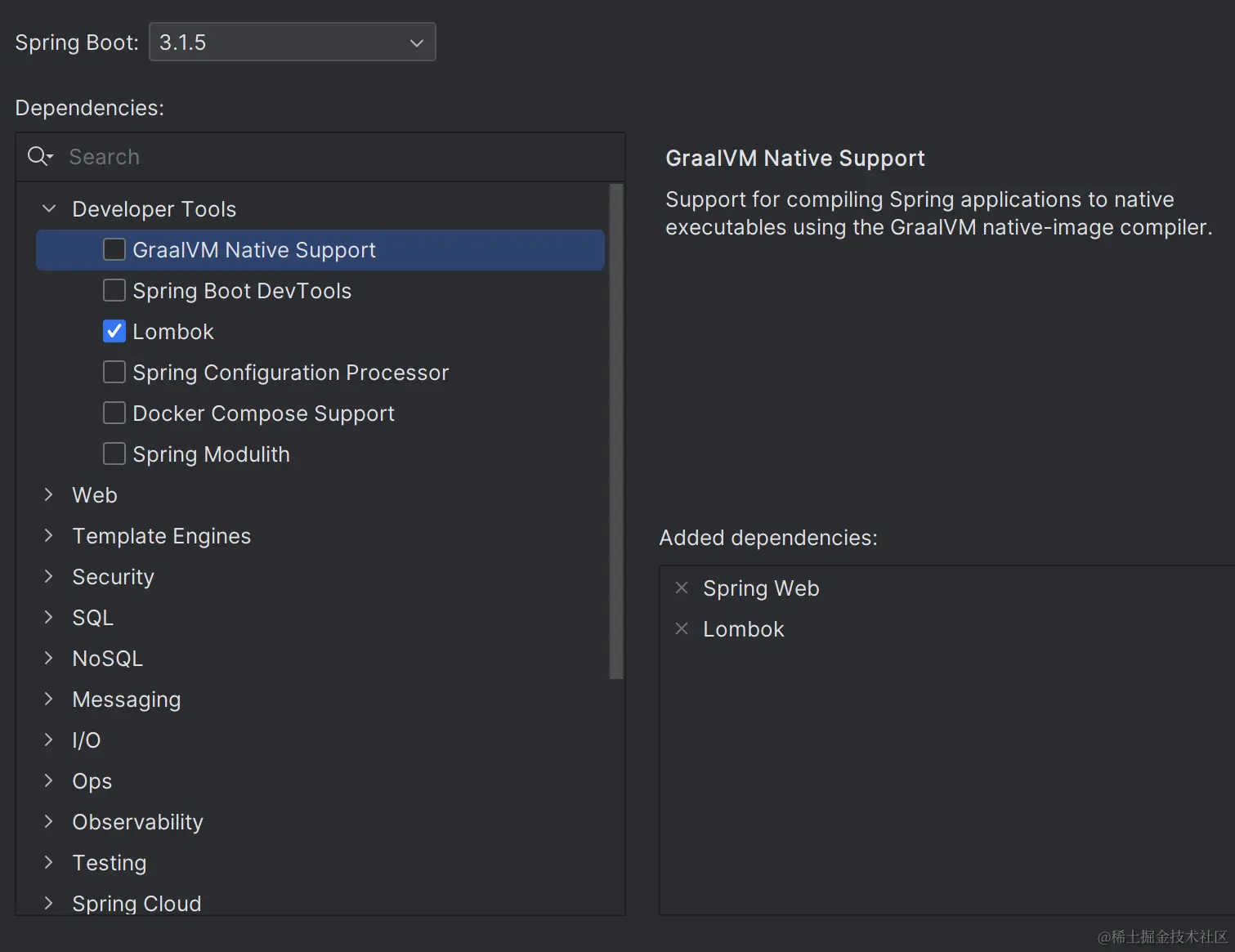The width and height of the screenshot is (1235, 952).
Task: Select Spring Web in added dependencies list
Action: point(761,588)
